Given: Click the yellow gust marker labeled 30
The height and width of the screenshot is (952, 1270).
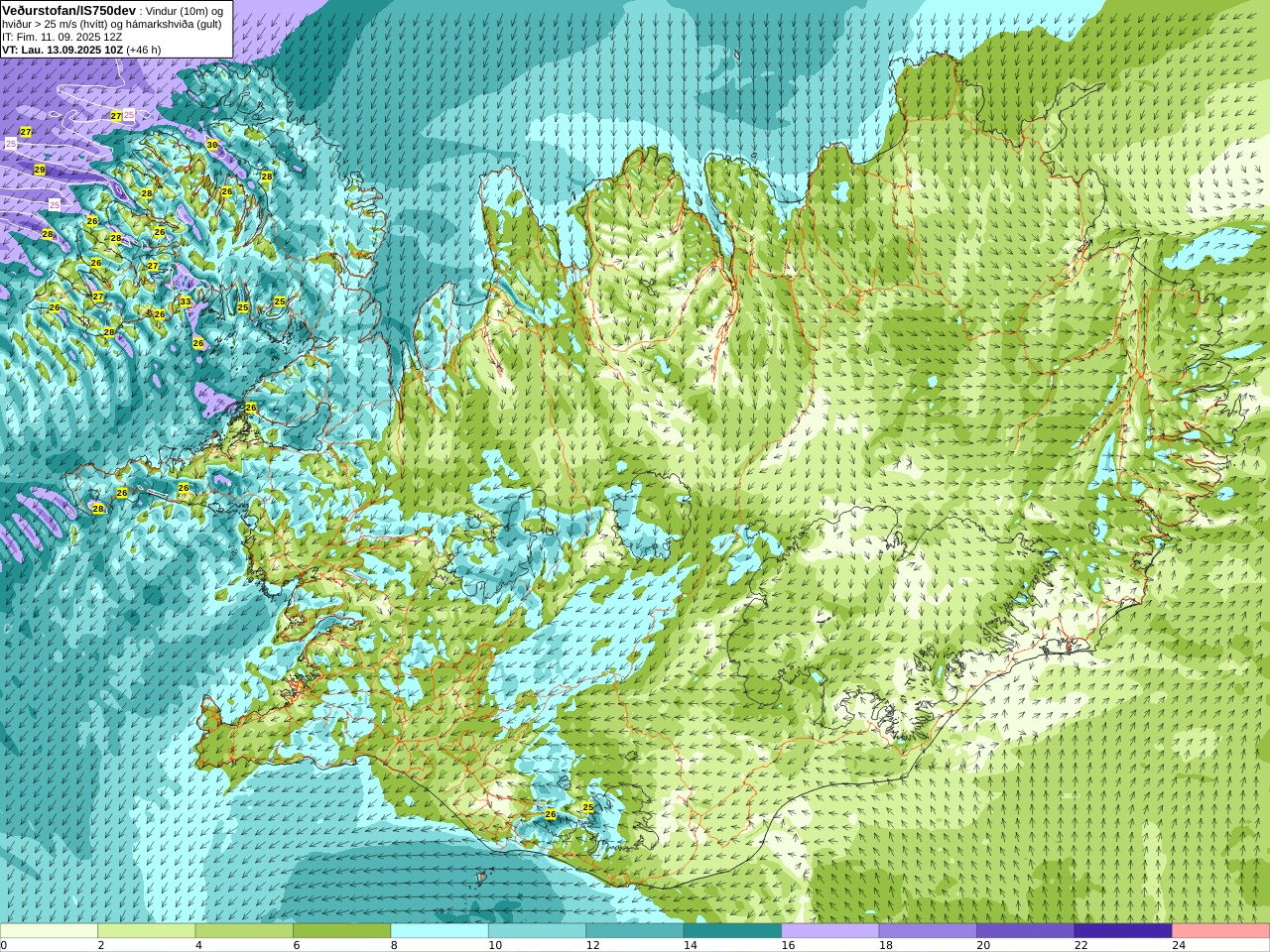Looking at the screenshot, I should pos(211,145).
